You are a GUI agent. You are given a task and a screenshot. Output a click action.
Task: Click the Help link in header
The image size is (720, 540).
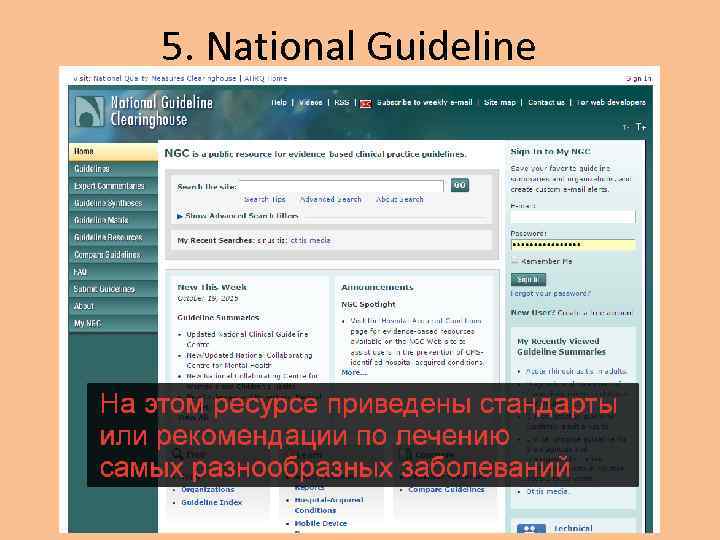click(279, 102)
